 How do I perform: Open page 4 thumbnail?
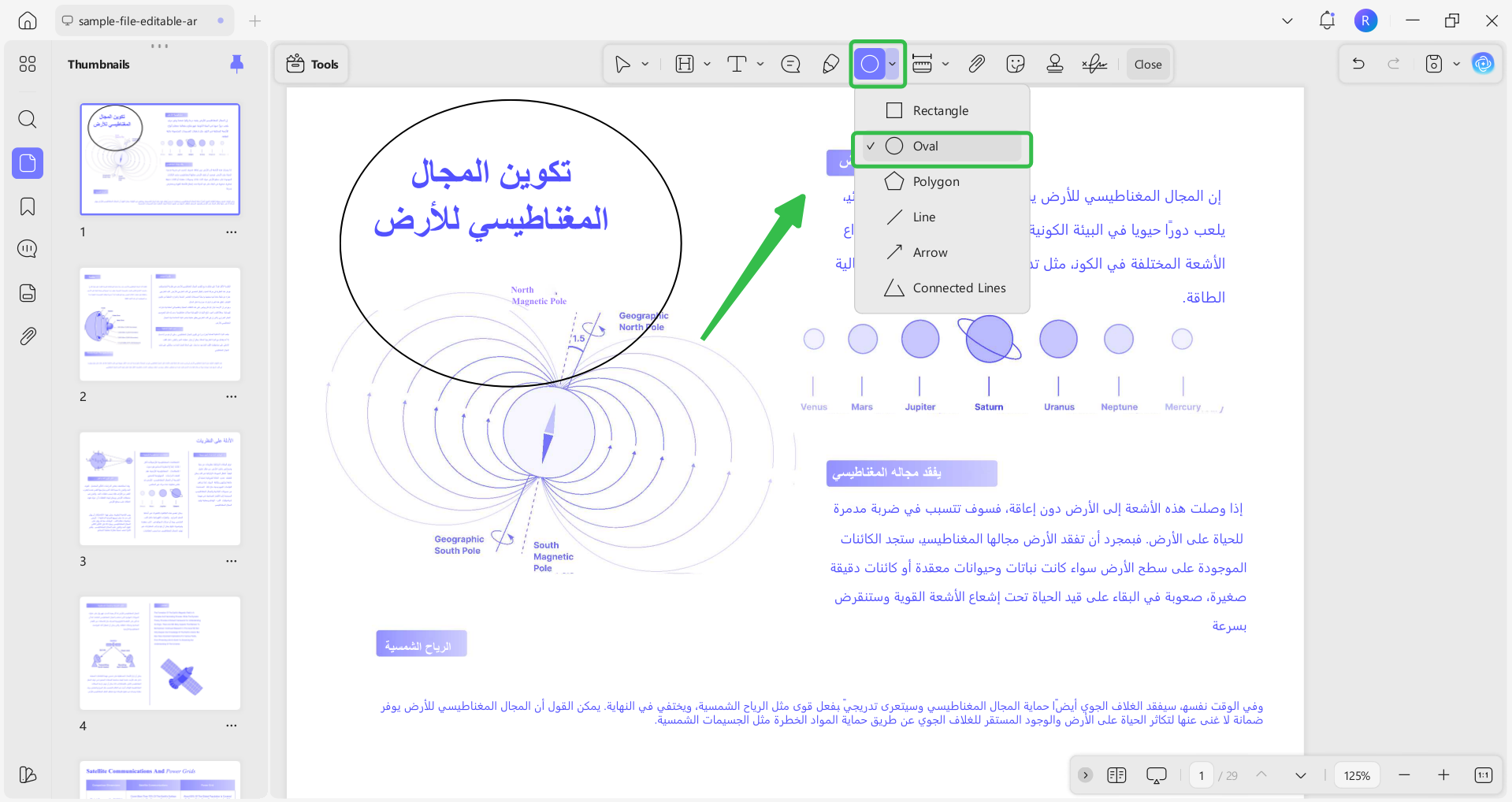tap(160, 654)
